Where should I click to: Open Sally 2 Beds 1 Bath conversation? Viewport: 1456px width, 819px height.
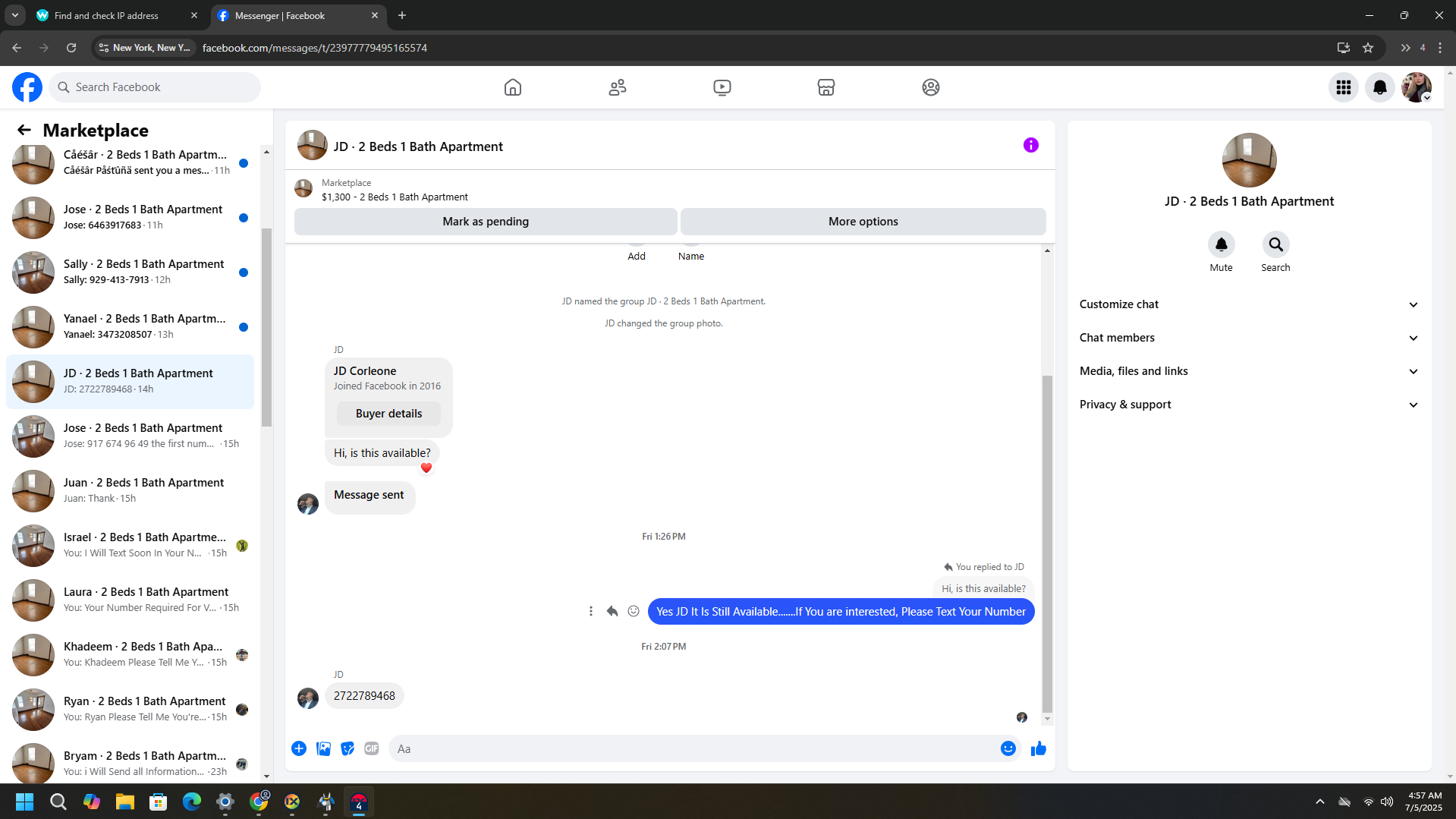coord(131,272)
